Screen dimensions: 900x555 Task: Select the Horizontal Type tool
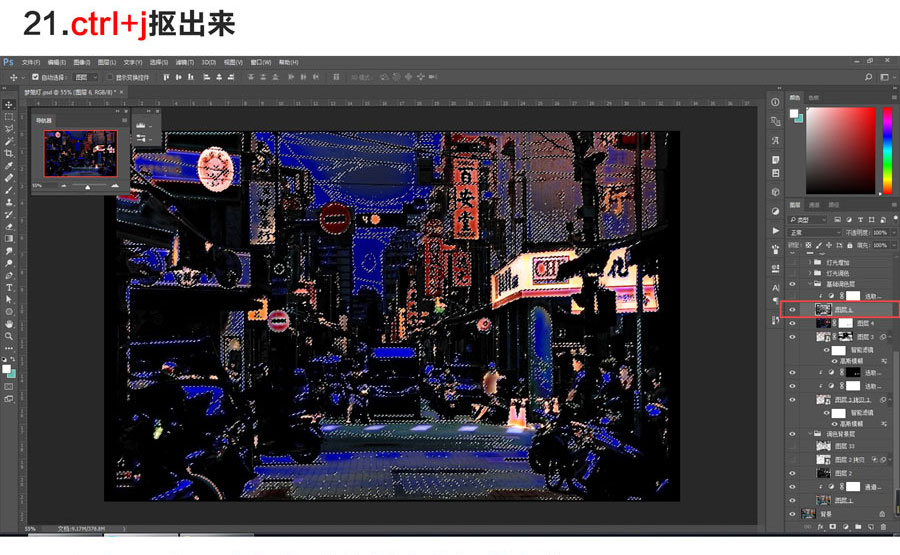point(9,288)
